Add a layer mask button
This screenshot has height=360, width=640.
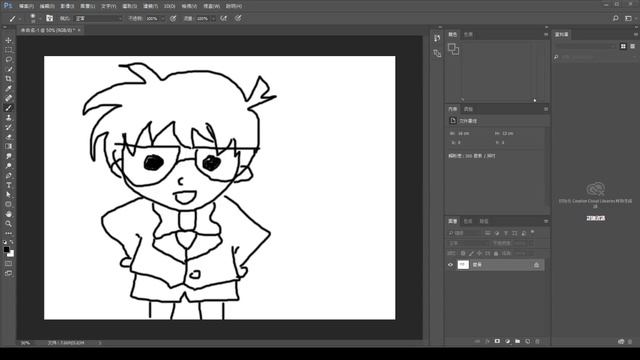pos(497,341)
